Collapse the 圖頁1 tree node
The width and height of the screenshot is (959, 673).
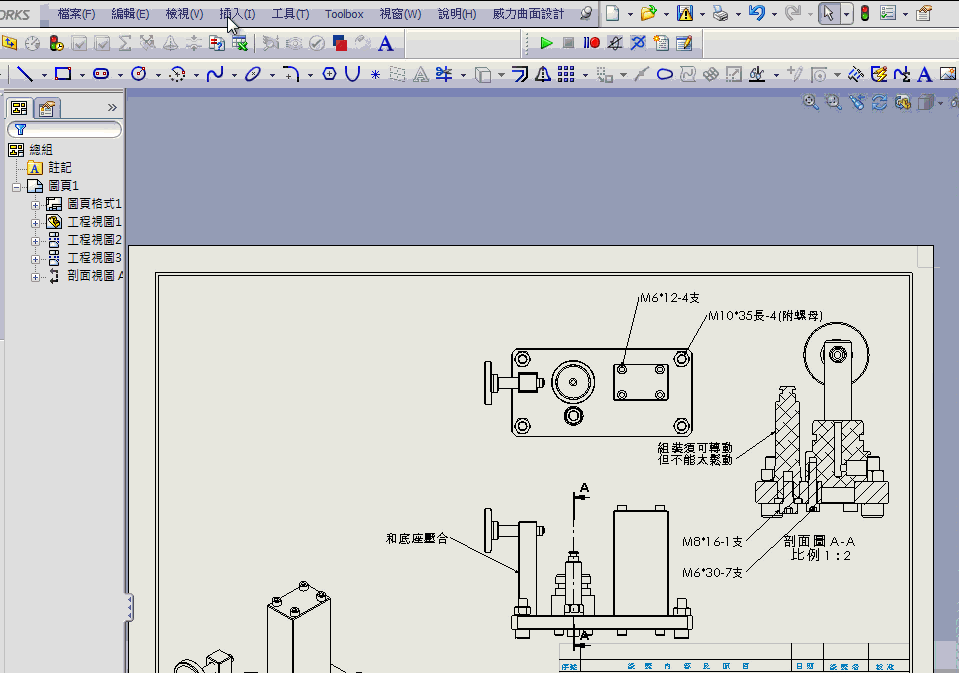tap(16, 185)
